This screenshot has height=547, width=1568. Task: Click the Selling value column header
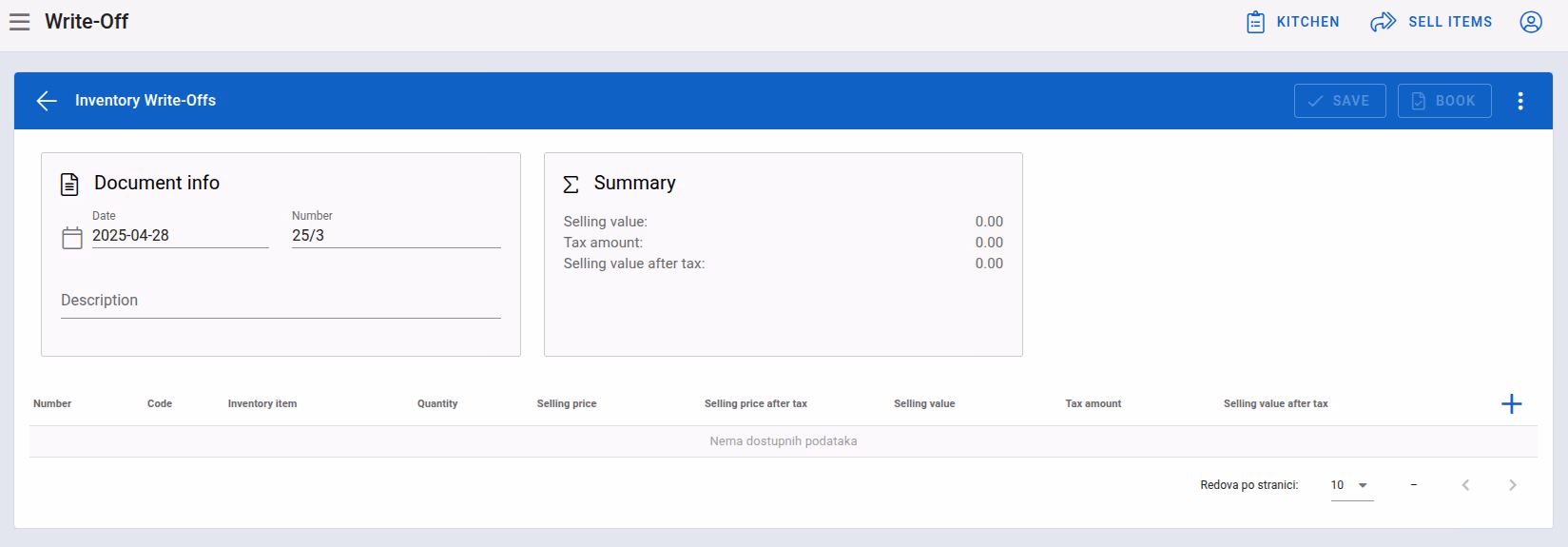tap(924, 404)
